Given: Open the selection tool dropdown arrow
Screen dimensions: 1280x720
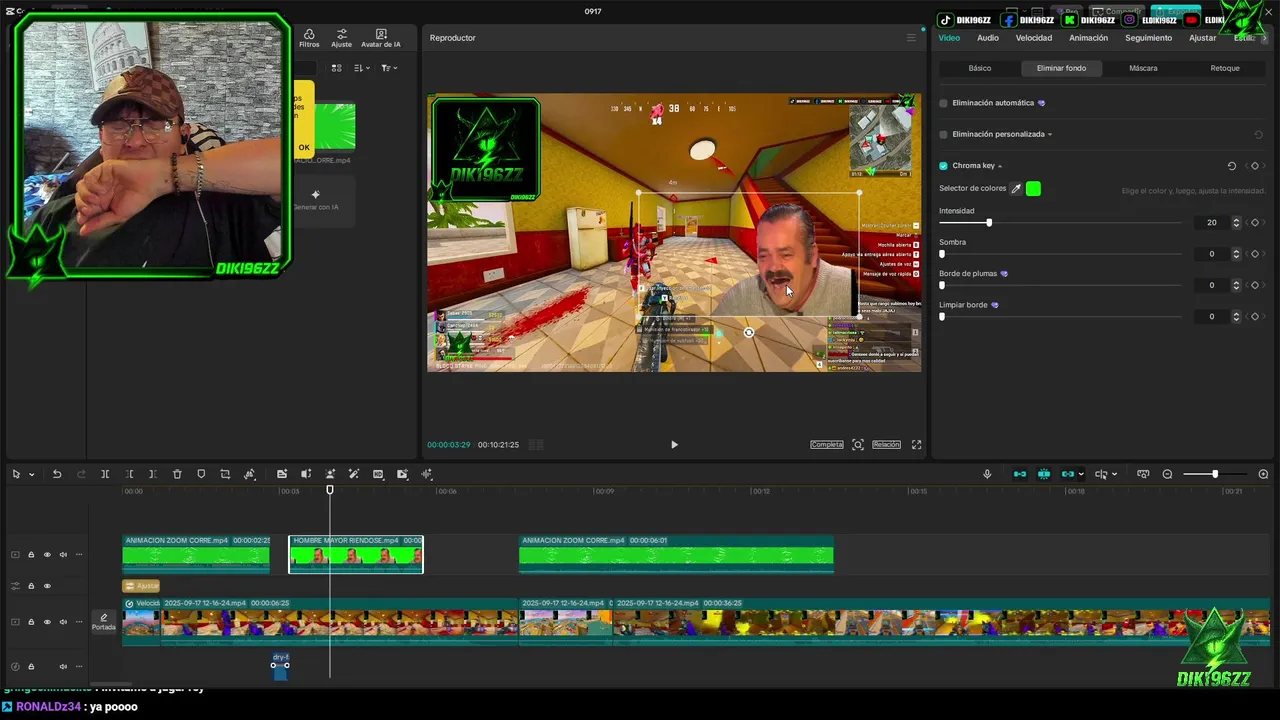Looking at the screenshot, I should click(x=31, y=474).
